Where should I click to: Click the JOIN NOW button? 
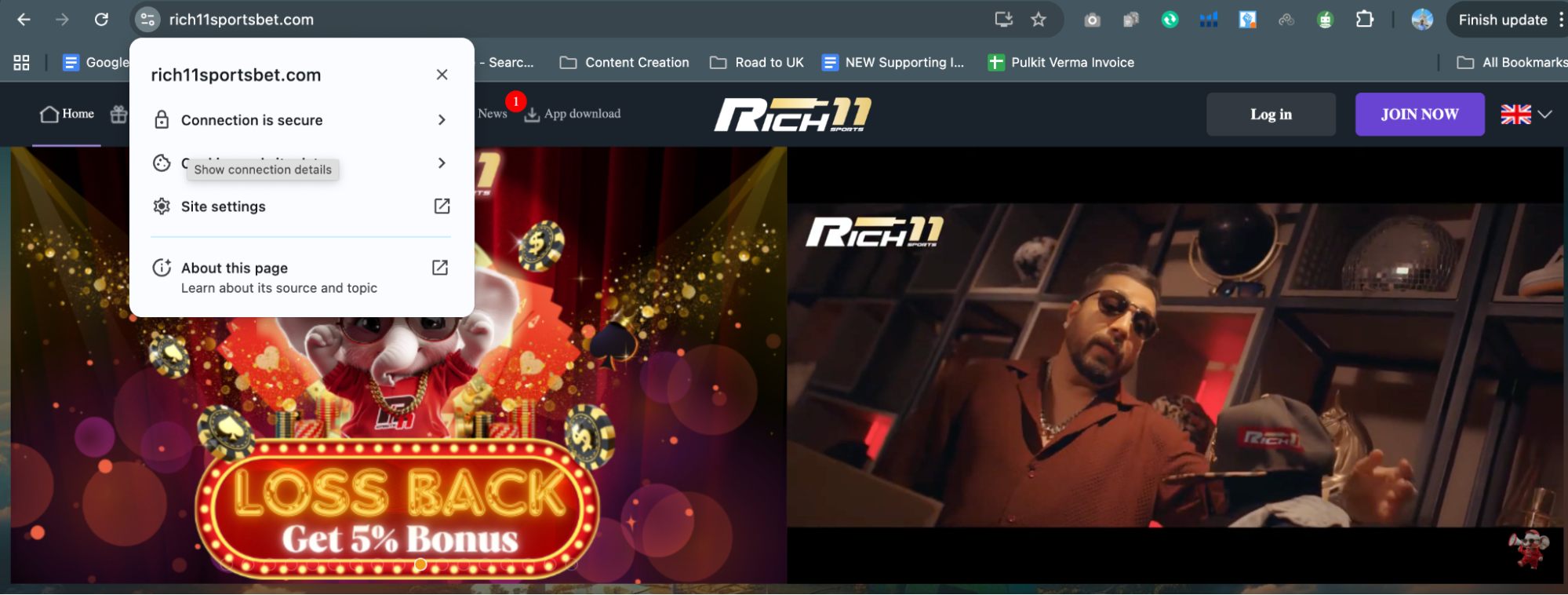coord(1420,115)
